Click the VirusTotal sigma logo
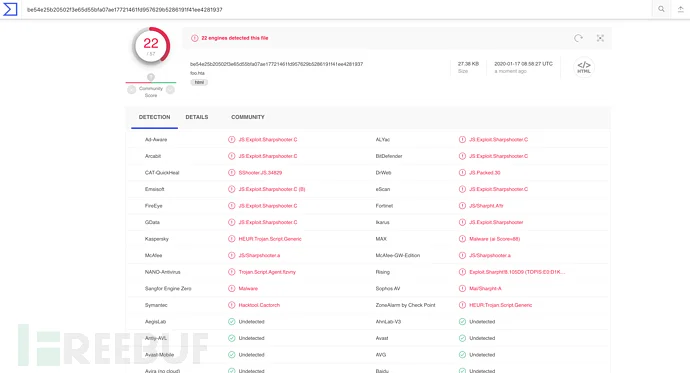The image size is (690, 373). [x=10, y=9]
